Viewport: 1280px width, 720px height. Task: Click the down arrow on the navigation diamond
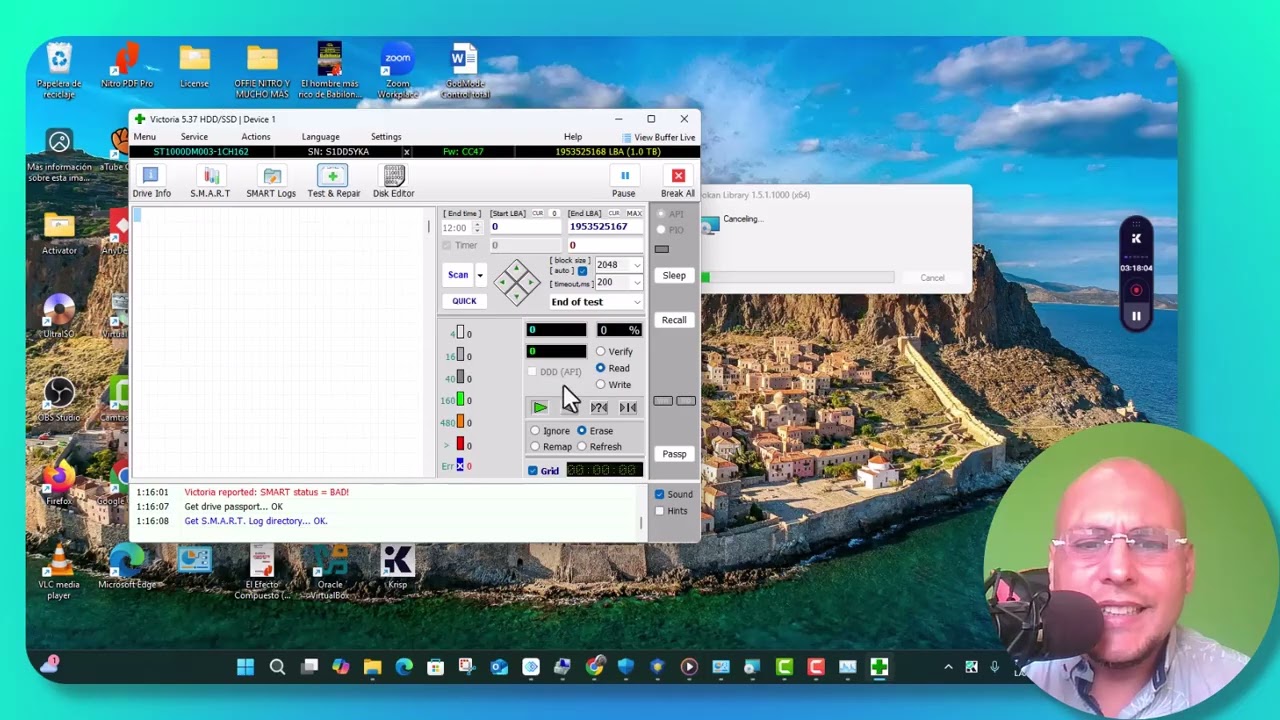point(517,296)
